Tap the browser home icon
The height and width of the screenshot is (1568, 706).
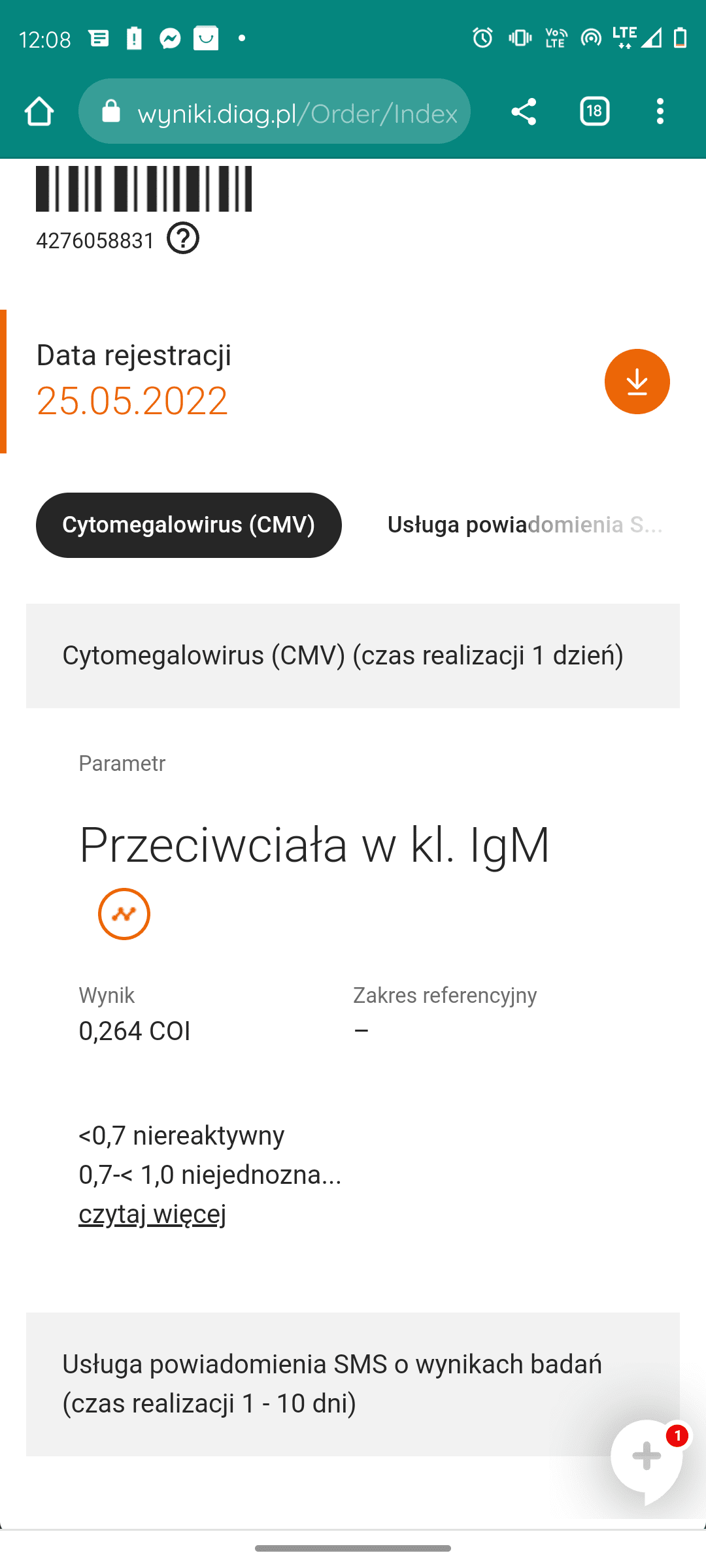click(x=39, y=112)
